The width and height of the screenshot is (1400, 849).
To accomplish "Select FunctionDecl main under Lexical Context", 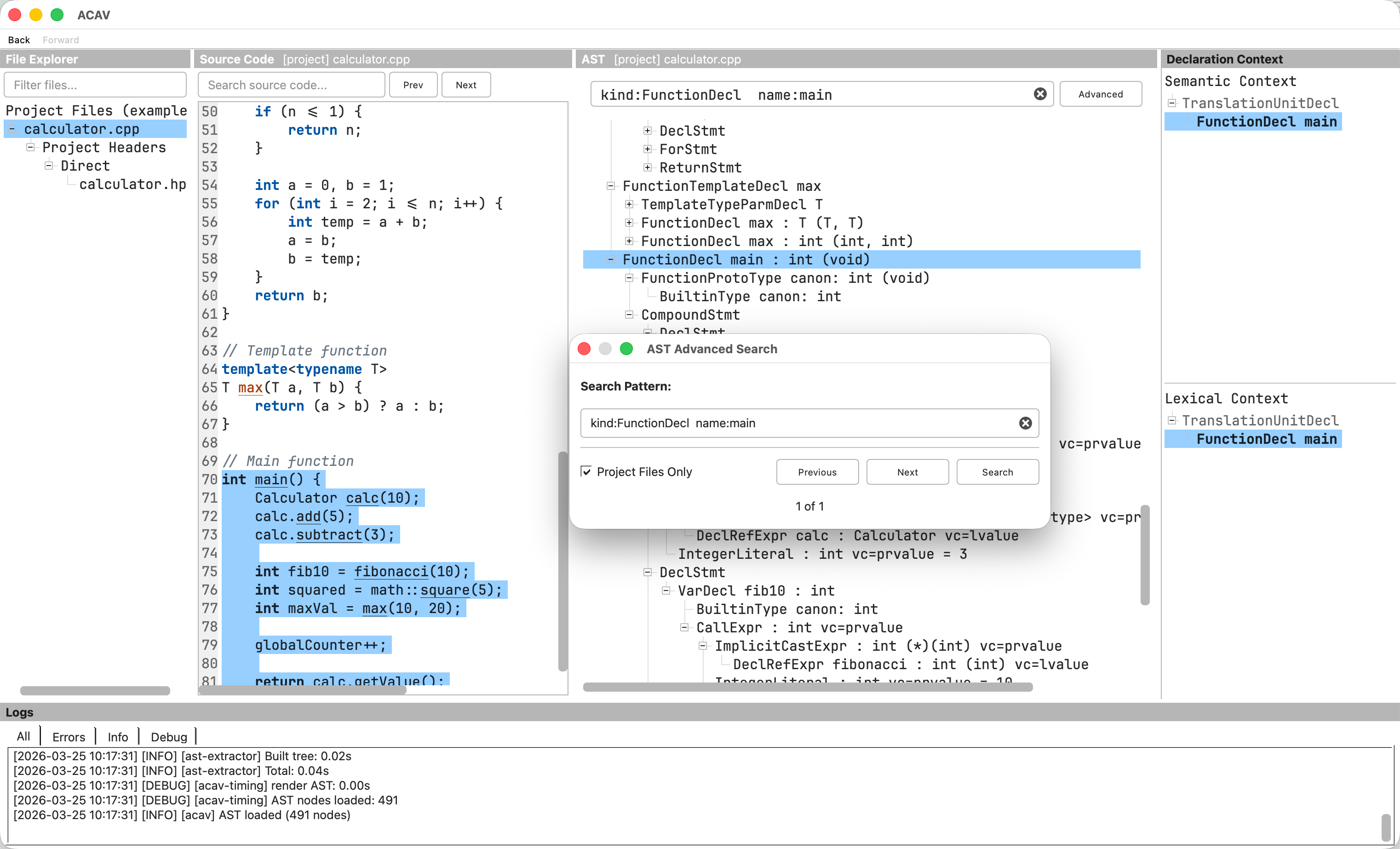I will pyautogui.click(x=1266, y=439).
